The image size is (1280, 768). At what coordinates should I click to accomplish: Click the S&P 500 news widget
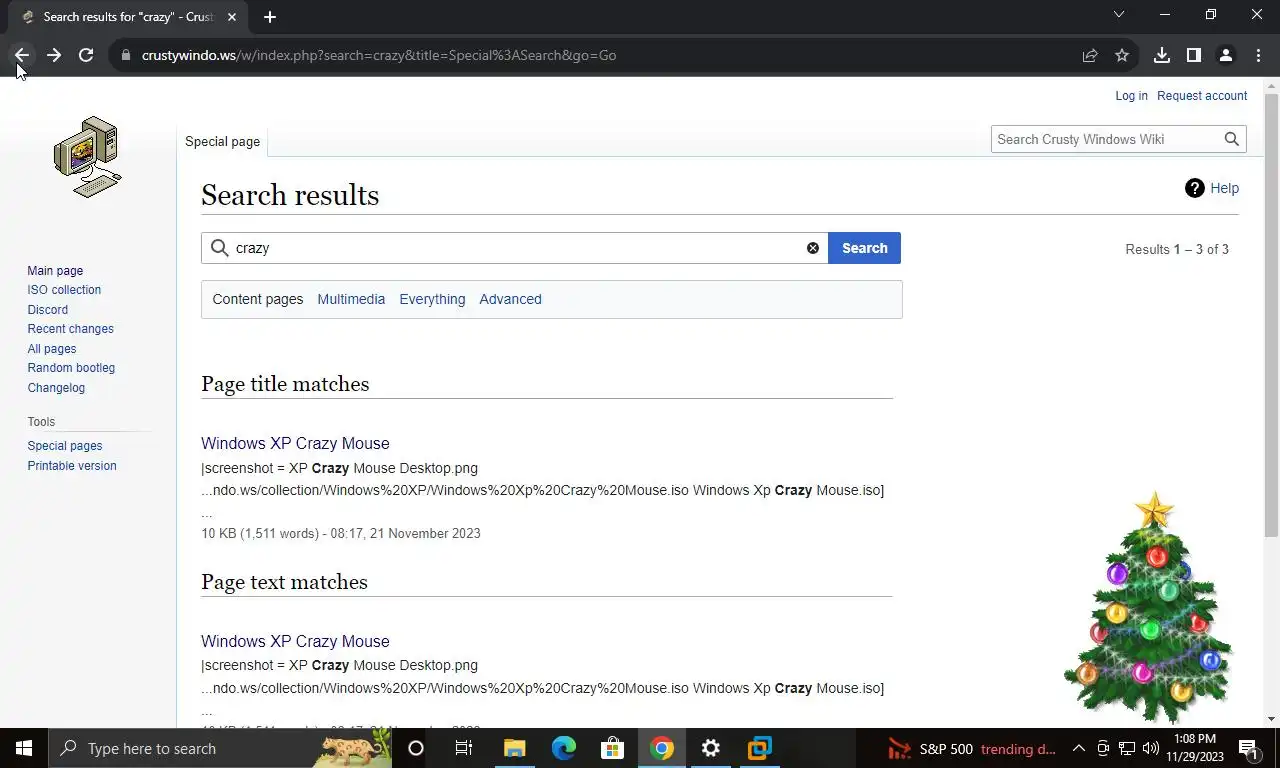[972, 748]
